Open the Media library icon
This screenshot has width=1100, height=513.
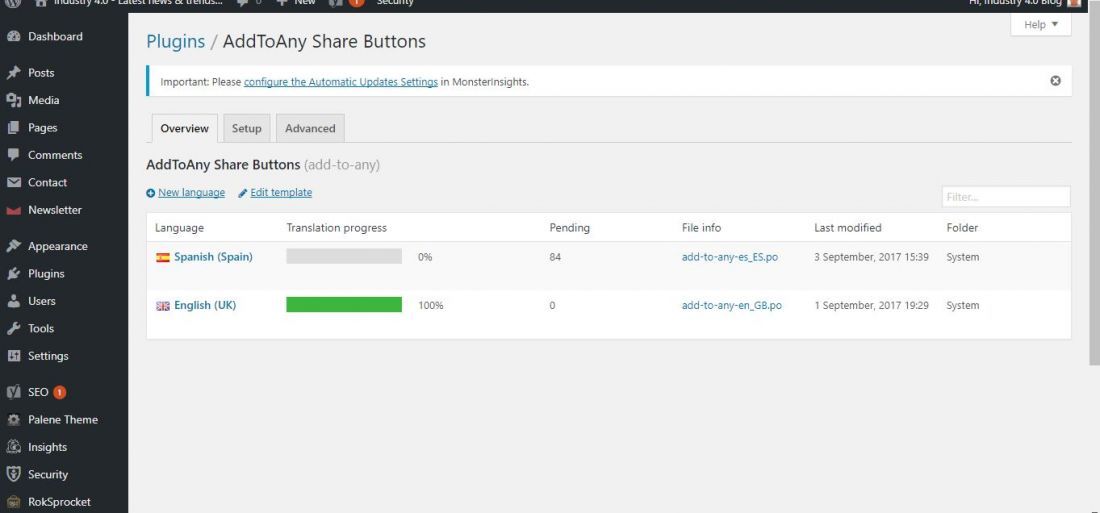[x=13, y=100]
